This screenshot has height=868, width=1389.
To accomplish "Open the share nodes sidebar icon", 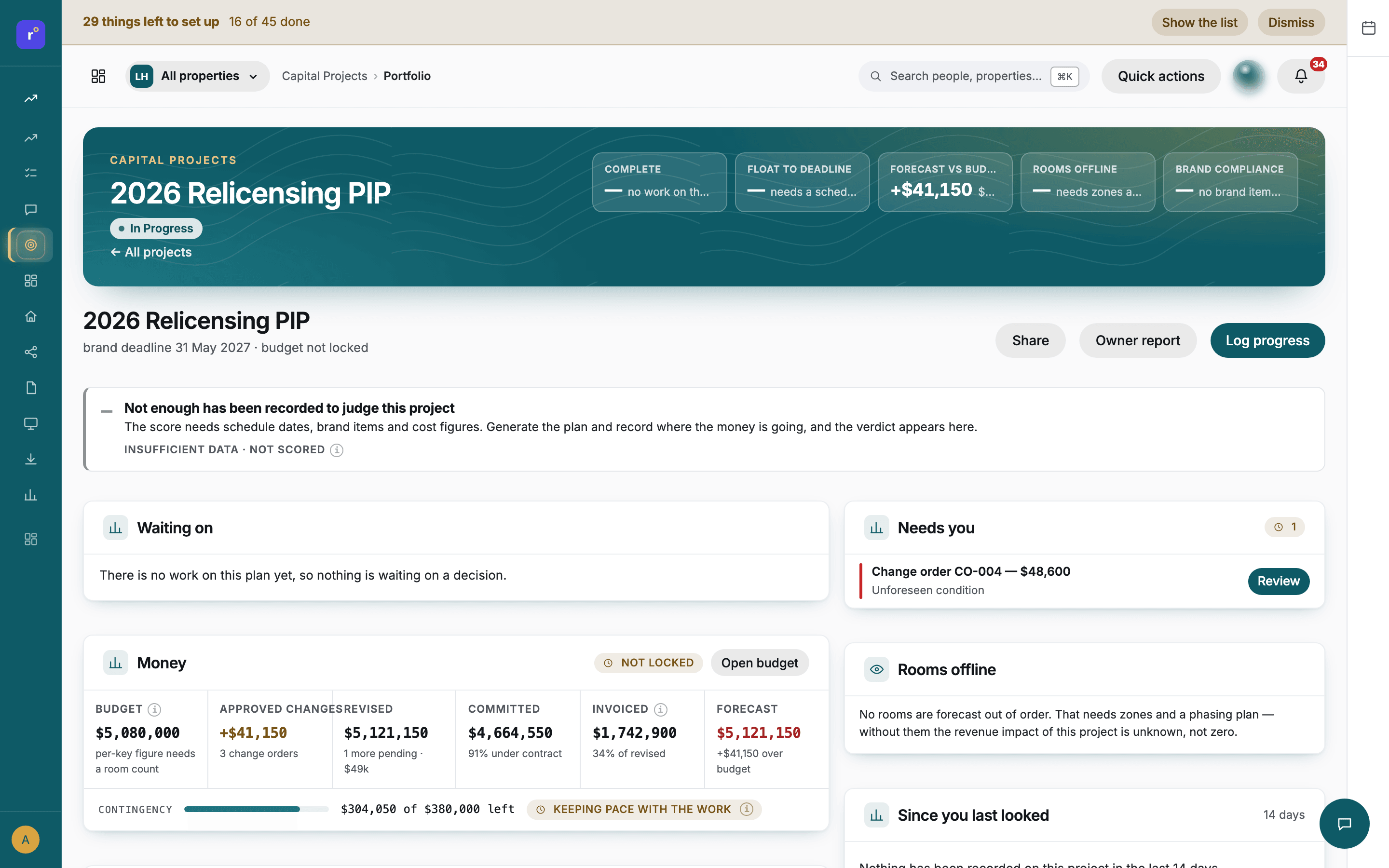I will (x=30, y=352).
